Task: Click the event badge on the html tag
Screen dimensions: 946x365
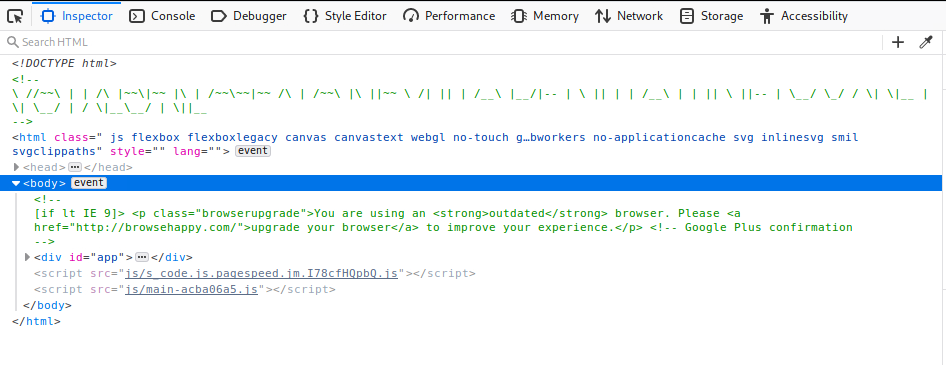Action: coord(253,151)
